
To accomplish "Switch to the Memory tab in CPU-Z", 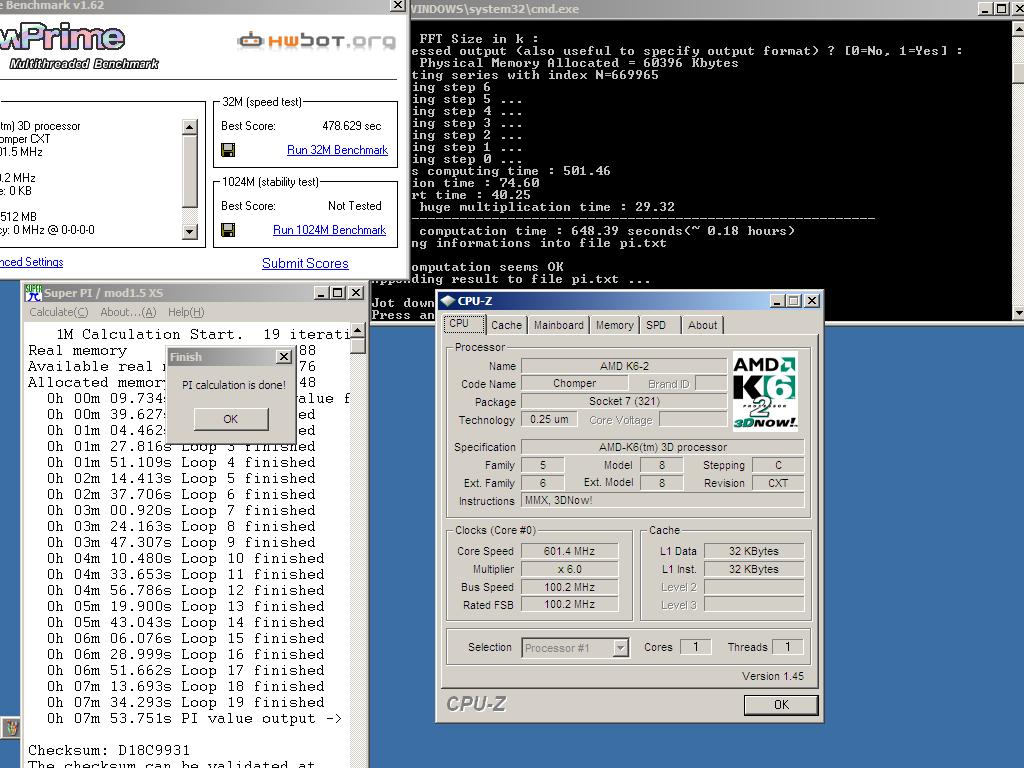I will coord(615,325).
